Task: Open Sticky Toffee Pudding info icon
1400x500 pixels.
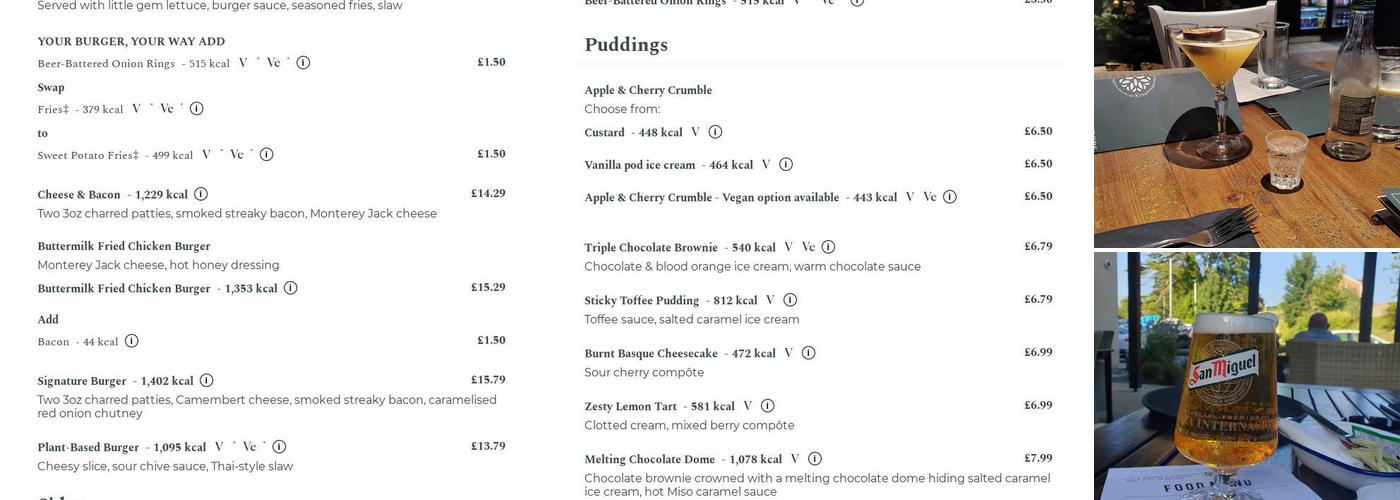Action: pyautogui.click(x=790, y=300)
